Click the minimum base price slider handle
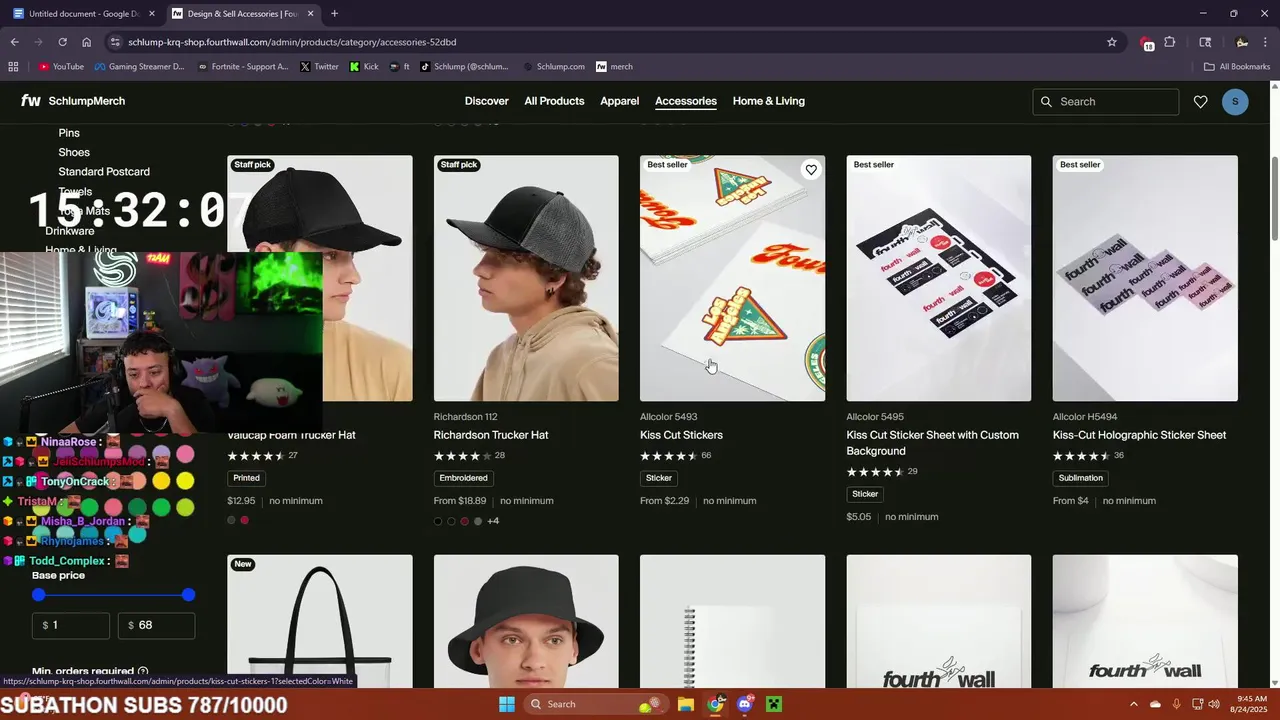Screen dimensions: 1280x720 (x=39, y=595)
